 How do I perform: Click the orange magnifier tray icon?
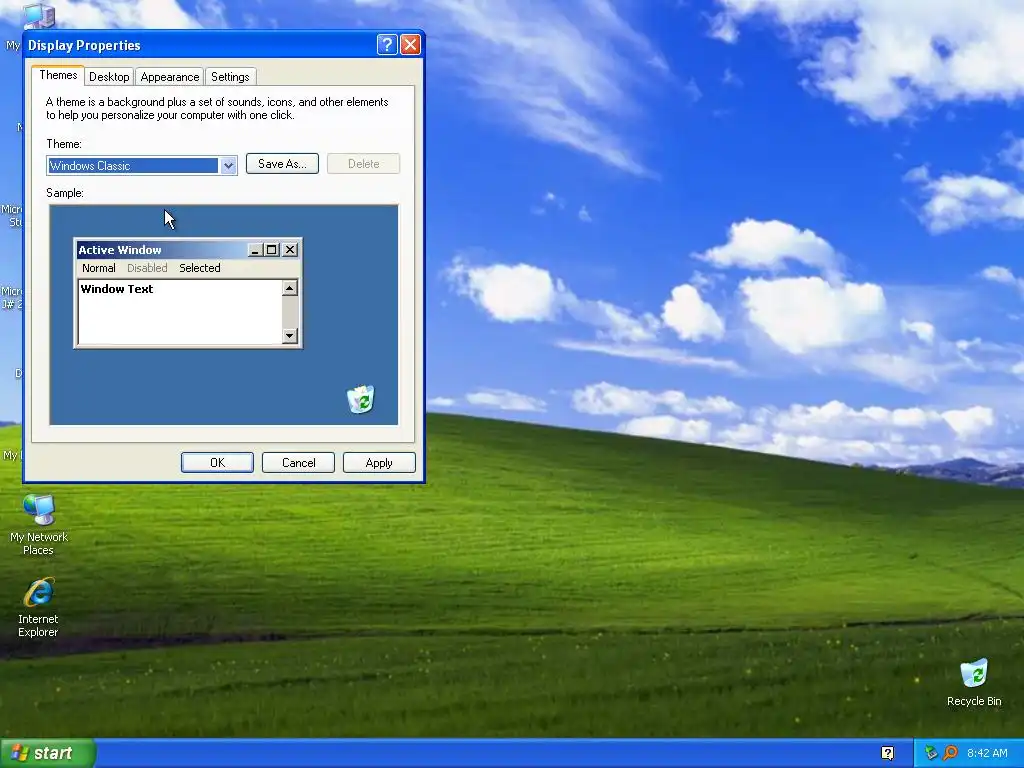click(950, 753)
